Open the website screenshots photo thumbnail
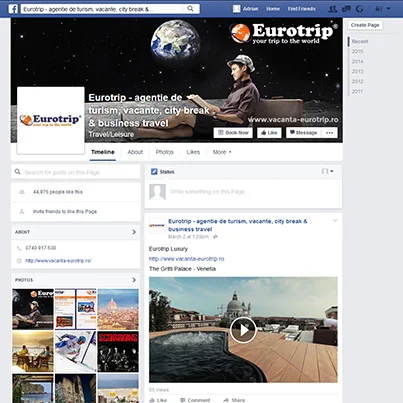Image resolution: width=403 pixels, height=403 pixels. click(76, 309)
